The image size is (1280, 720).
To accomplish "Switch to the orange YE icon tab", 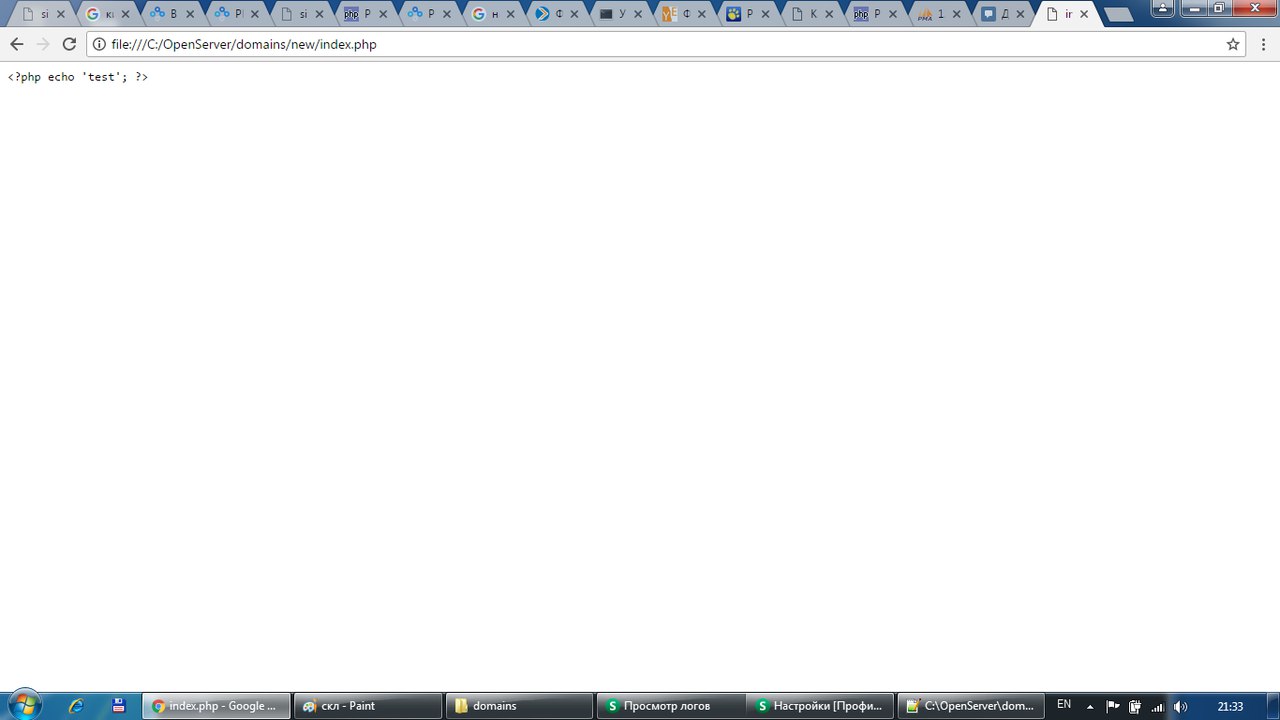I will click(x=686, y=15).
